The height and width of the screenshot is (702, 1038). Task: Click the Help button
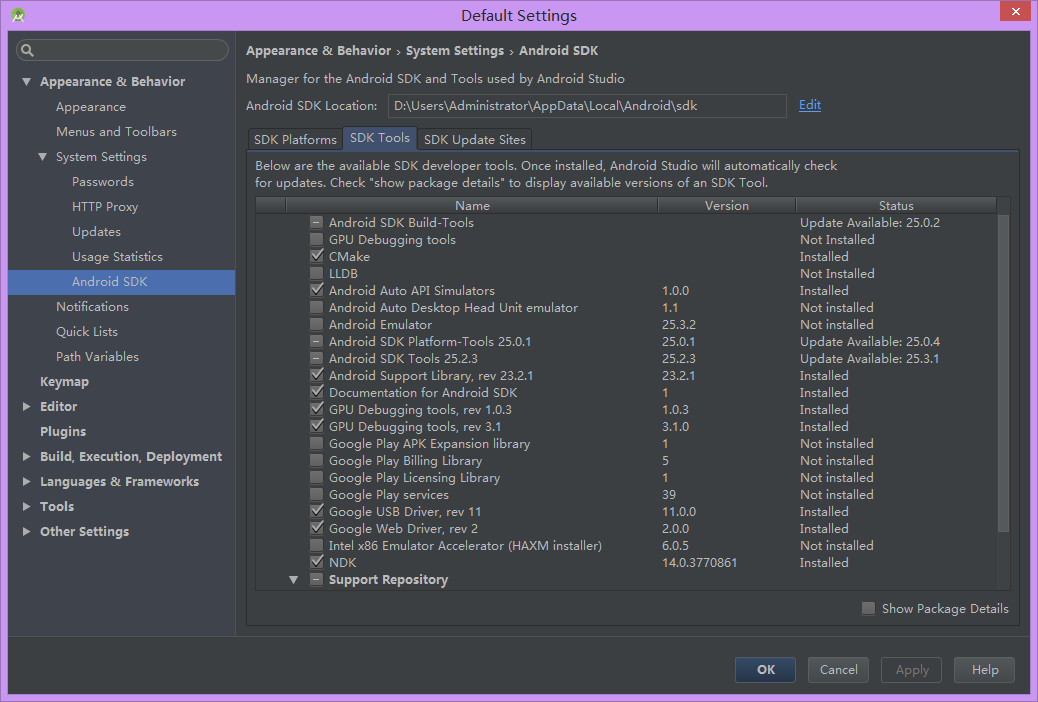pos(985,670)
